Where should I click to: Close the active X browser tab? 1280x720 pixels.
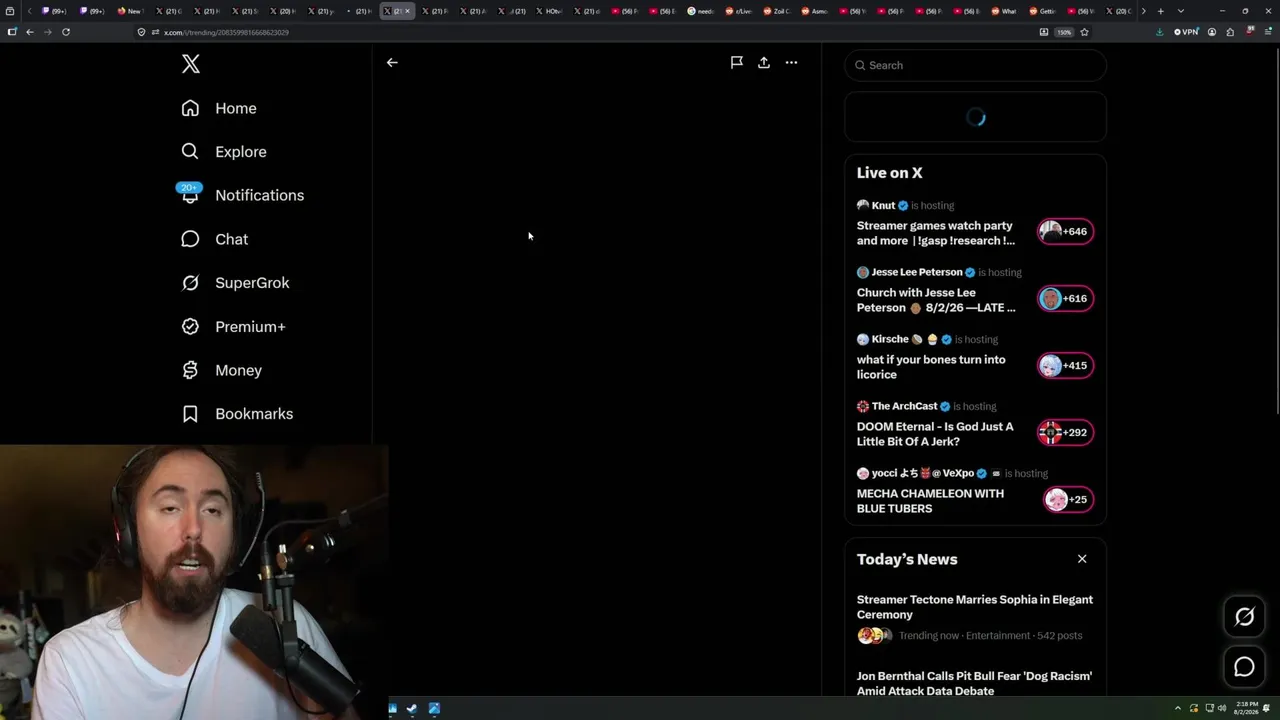click(x=407, y=11)
